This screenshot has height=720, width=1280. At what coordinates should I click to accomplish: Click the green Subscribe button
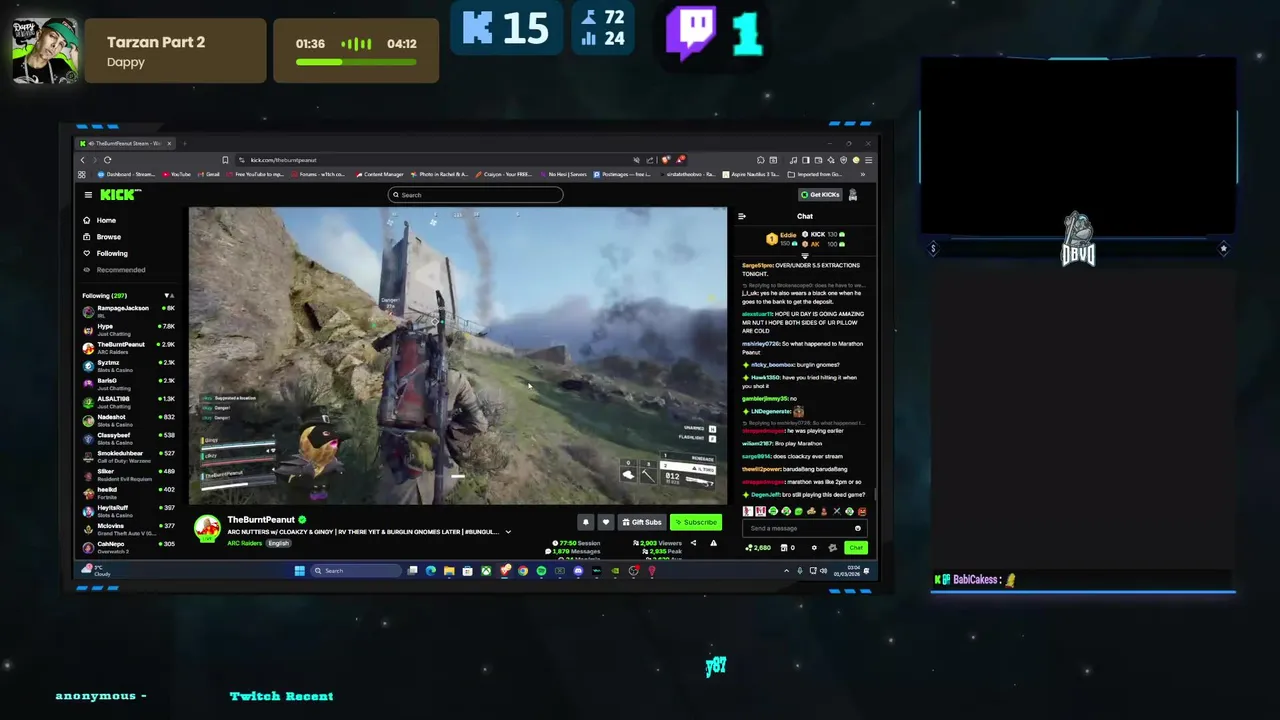tap(696, 522)
